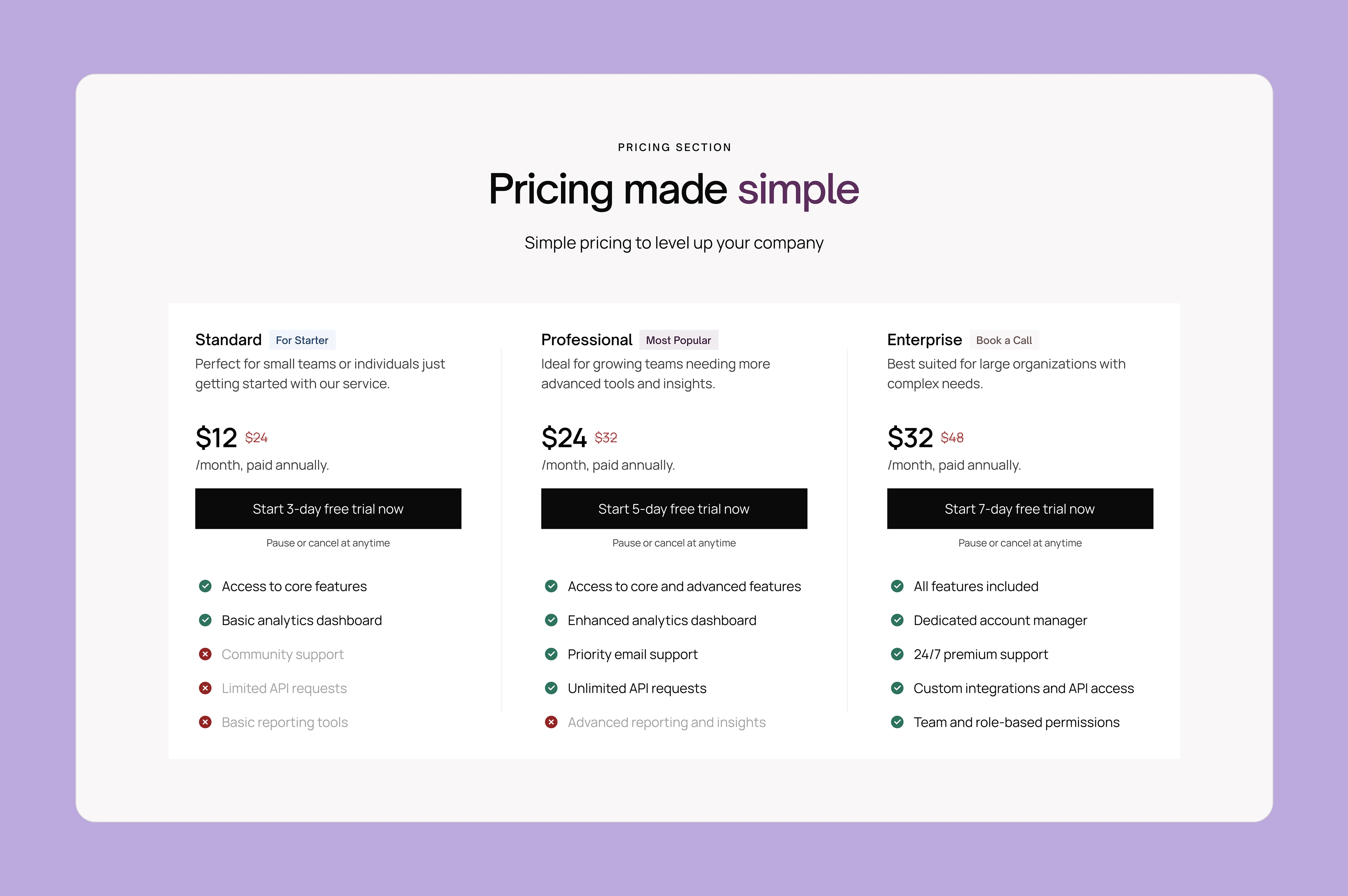Click the Most Popular badge
The height and width of the screenshot is (896, 1348).
click(679, 340)
